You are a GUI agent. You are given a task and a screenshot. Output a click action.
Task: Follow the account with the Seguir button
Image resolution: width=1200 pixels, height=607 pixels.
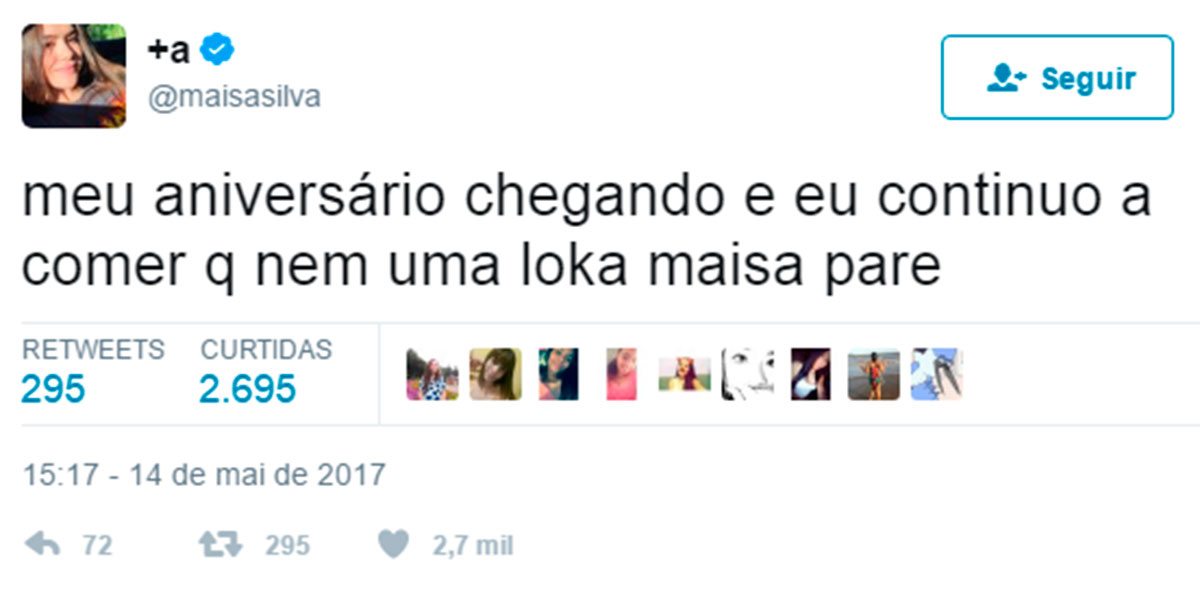(x=1057, y=78)
